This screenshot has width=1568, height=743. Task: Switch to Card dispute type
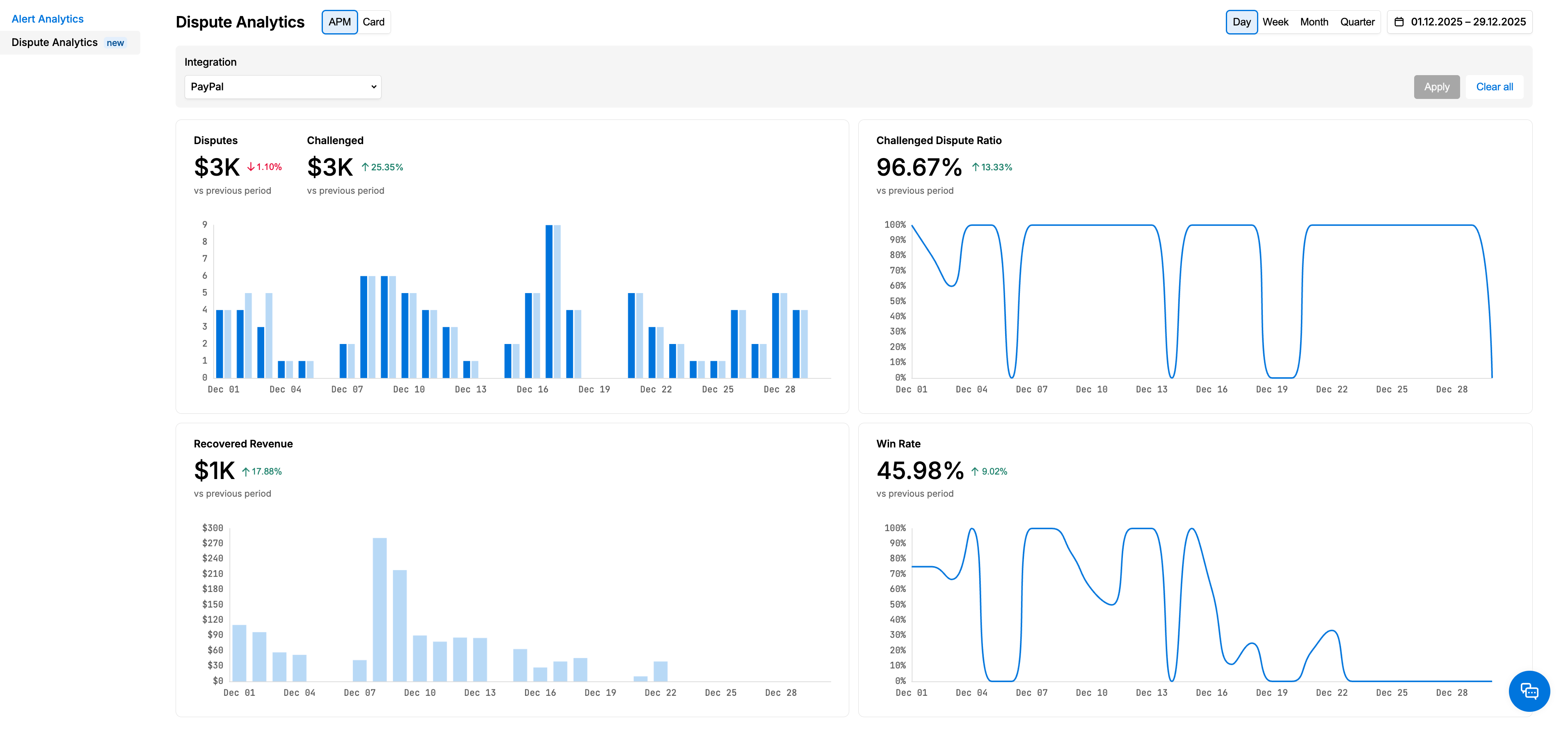(373, 22)
